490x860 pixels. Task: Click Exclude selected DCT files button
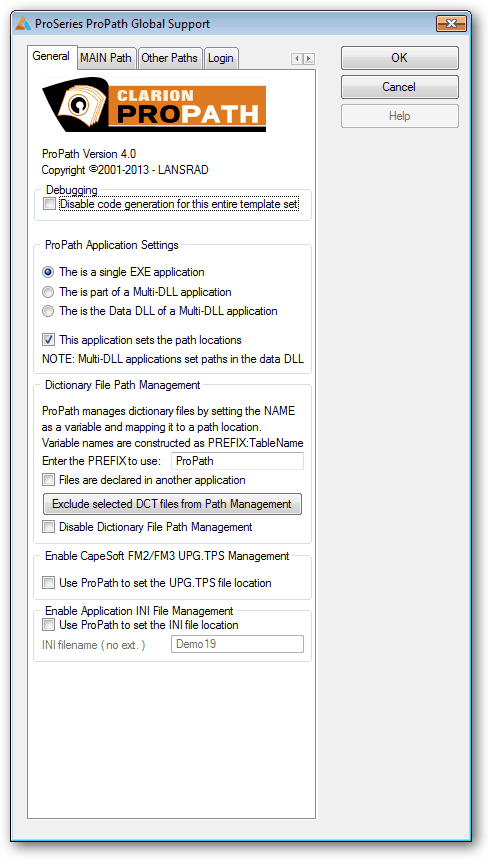172,504
